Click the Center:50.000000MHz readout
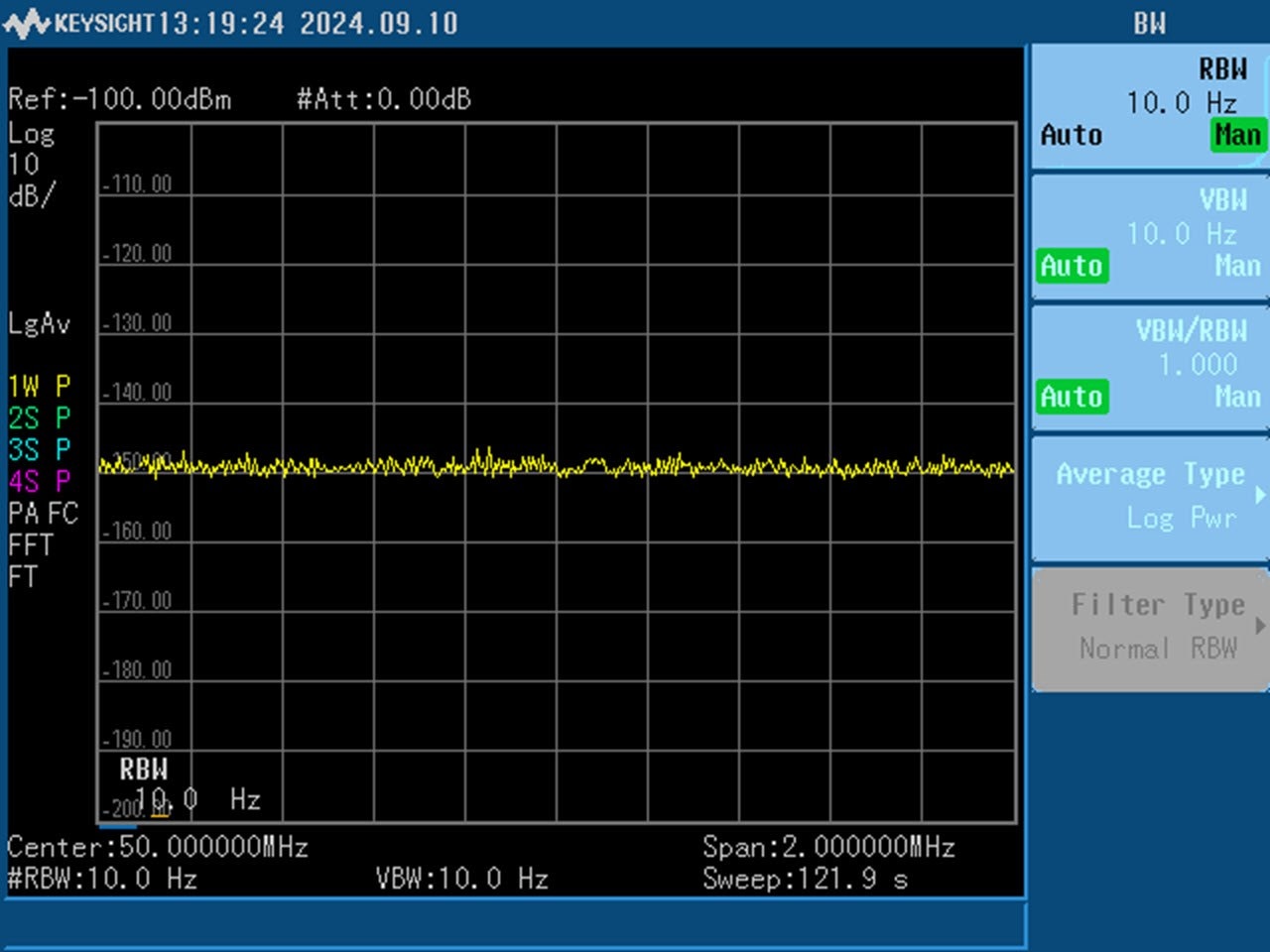Image resolution: width=1270 pixels, height=952 pixels. click(158, 847)
